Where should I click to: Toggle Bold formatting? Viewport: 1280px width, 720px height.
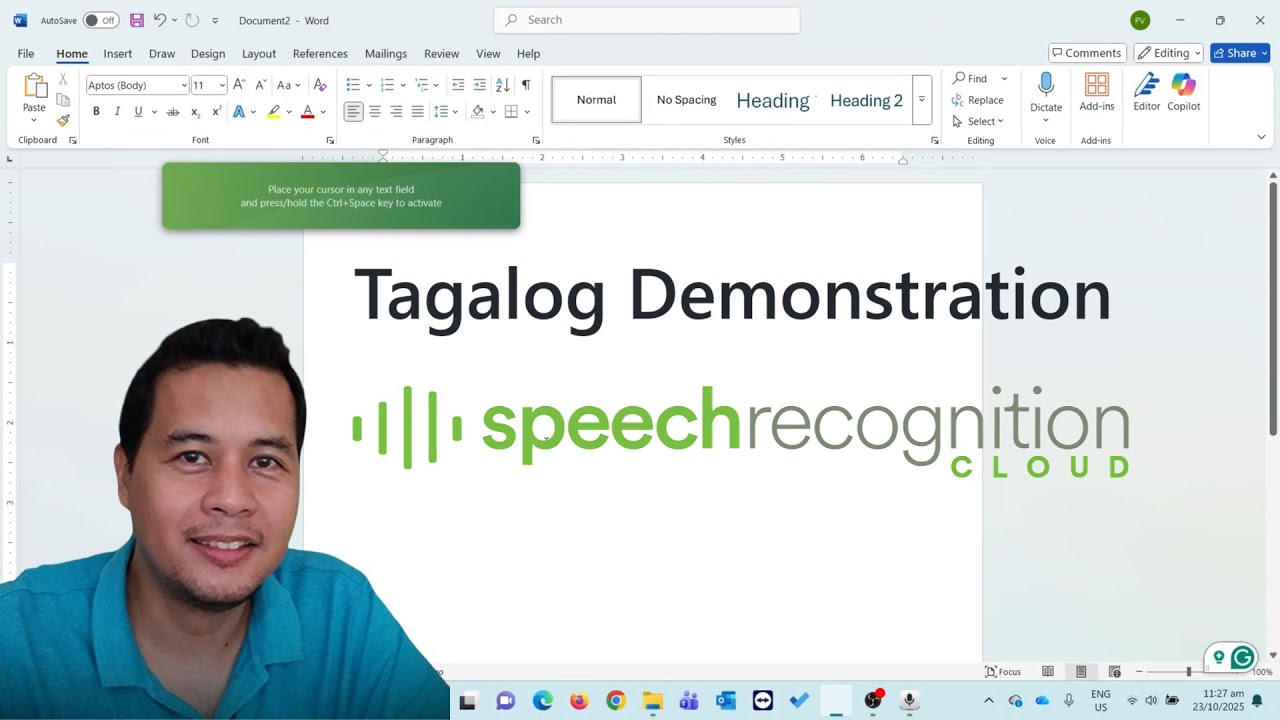[96, 112]
